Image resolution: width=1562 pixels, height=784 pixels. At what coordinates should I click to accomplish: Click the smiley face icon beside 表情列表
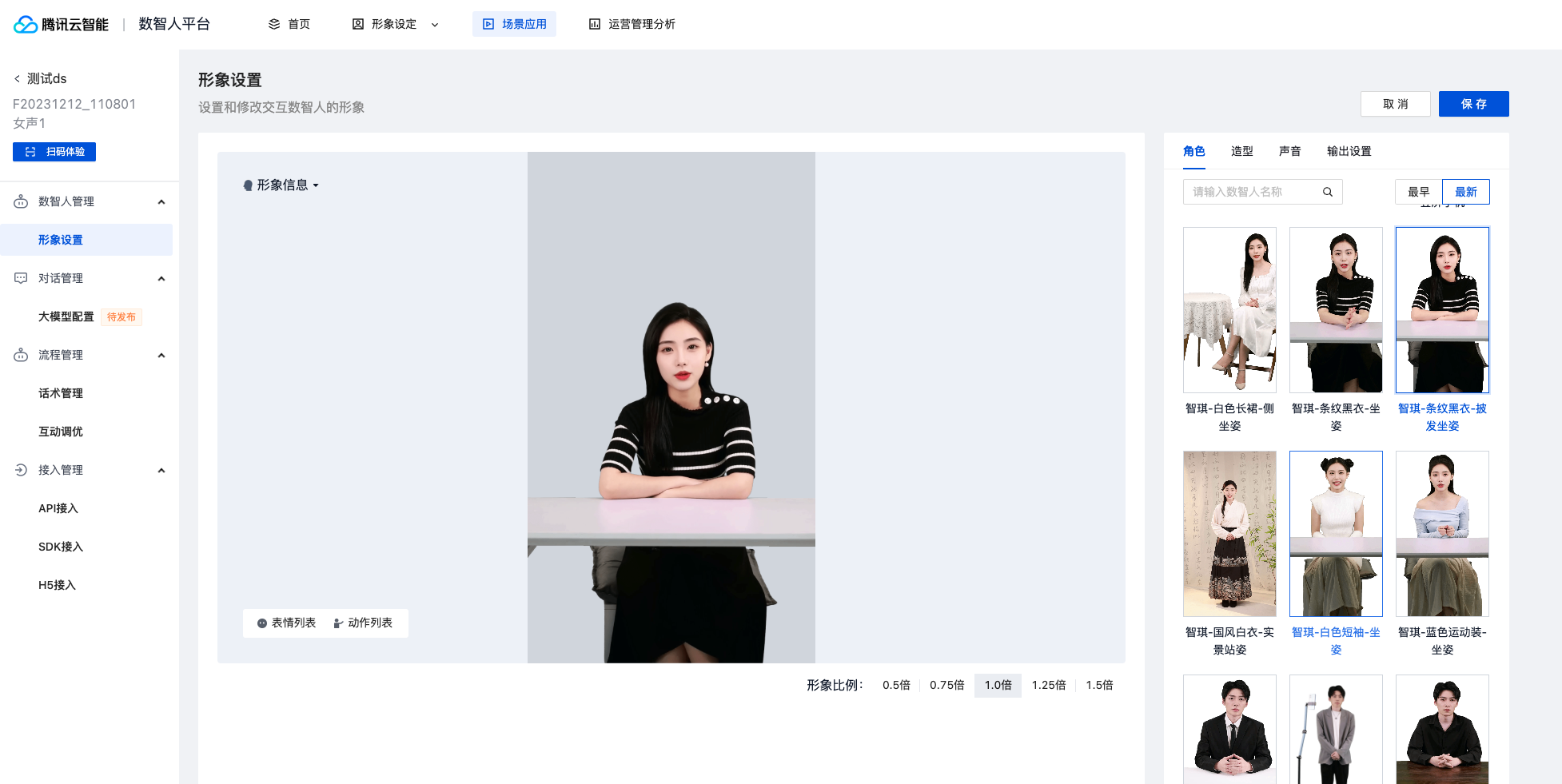[x=261, y=623]
